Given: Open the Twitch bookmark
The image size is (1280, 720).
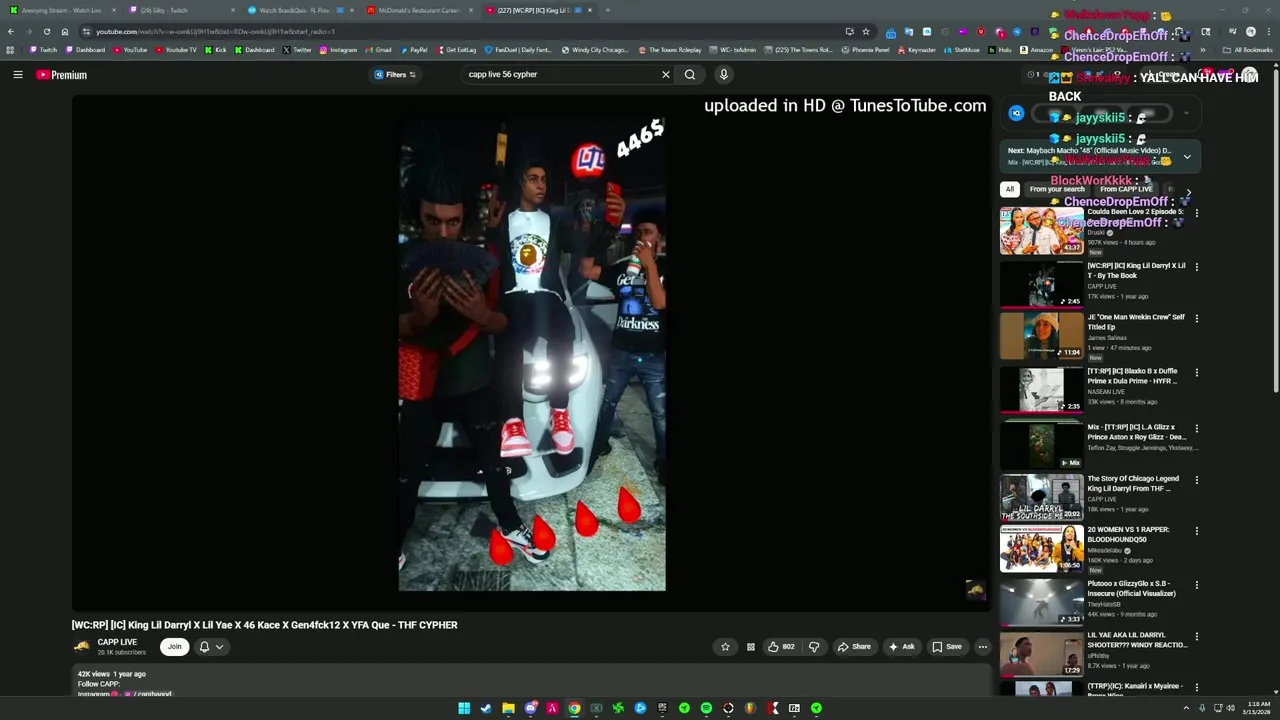Looking at the screenshot, I should (x=43, y=50).
